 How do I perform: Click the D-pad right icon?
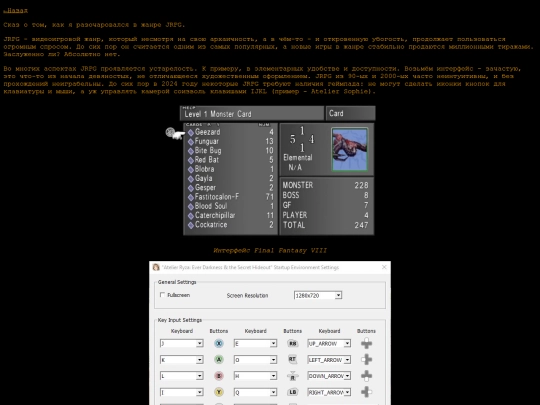(366, 392)
